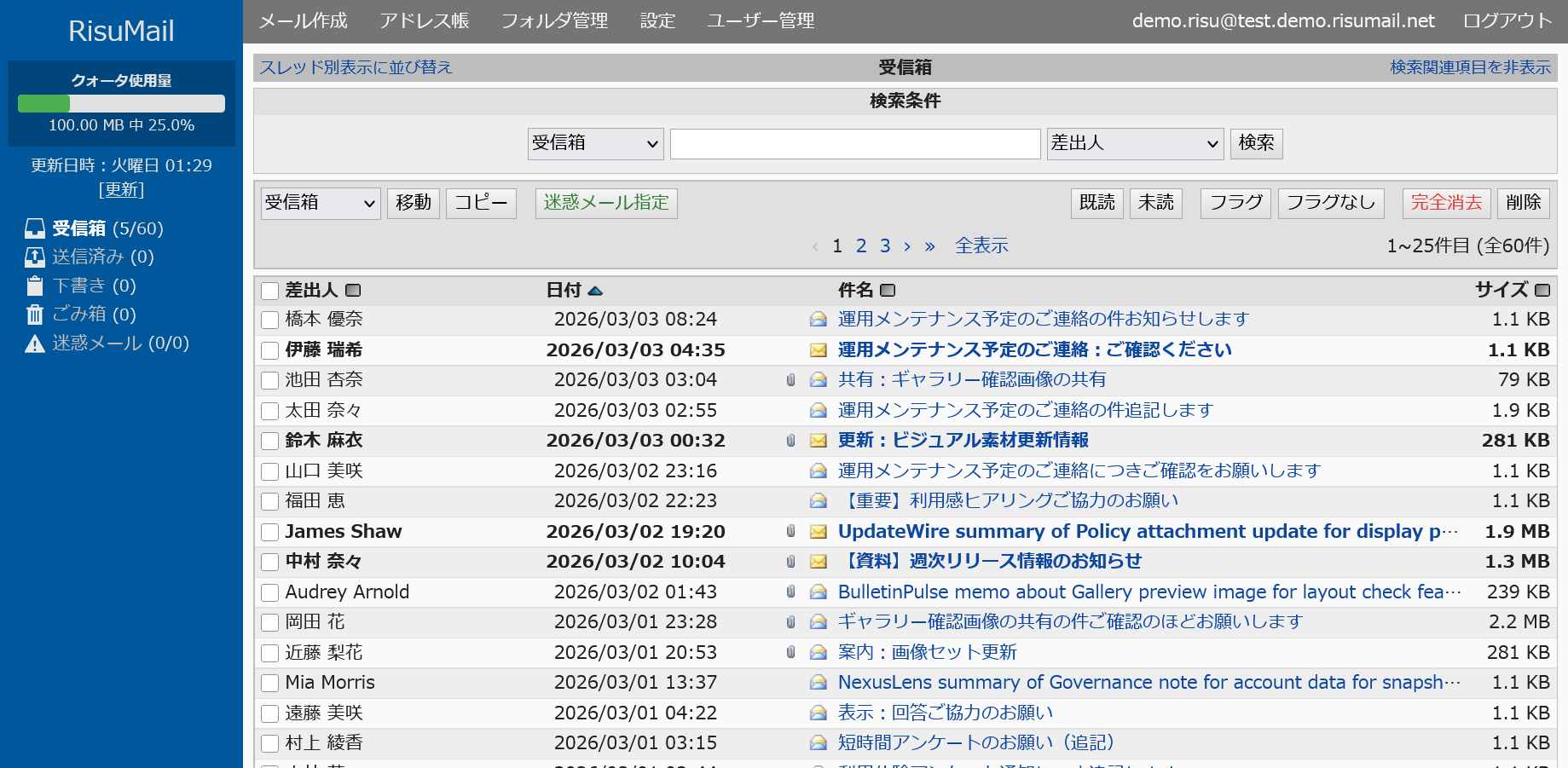Screen dimensions: 1568x768
Task: Click the spam warning triangle icon
Action: (35, 344)
